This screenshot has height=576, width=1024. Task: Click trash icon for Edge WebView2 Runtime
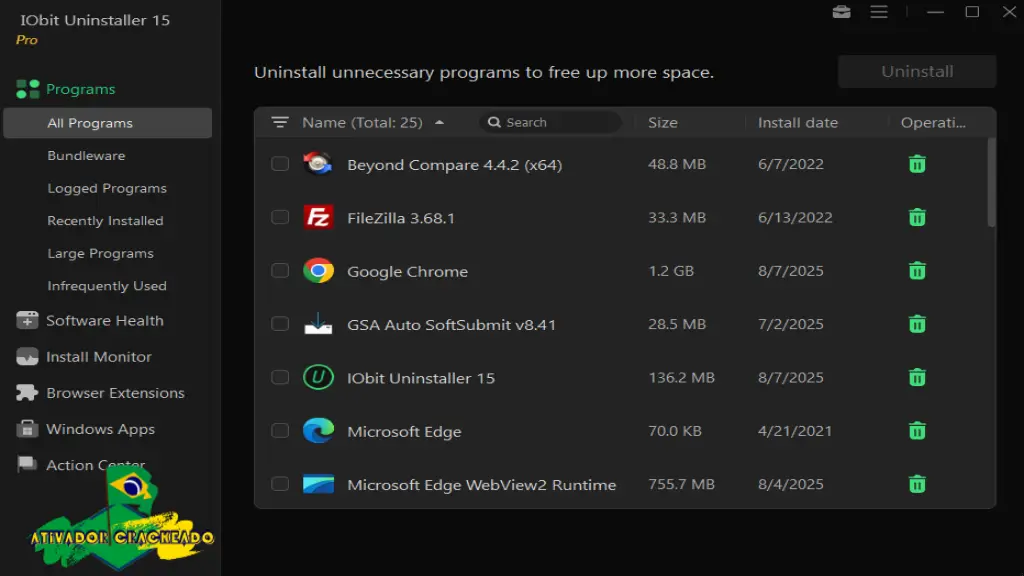click(x=917, y=484)
